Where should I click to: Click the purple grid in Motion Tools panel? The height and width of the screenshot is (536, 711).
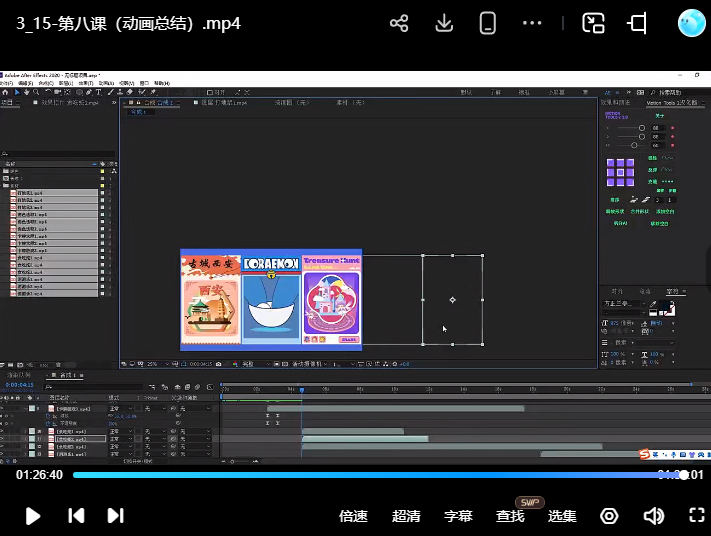pos(620,172)
